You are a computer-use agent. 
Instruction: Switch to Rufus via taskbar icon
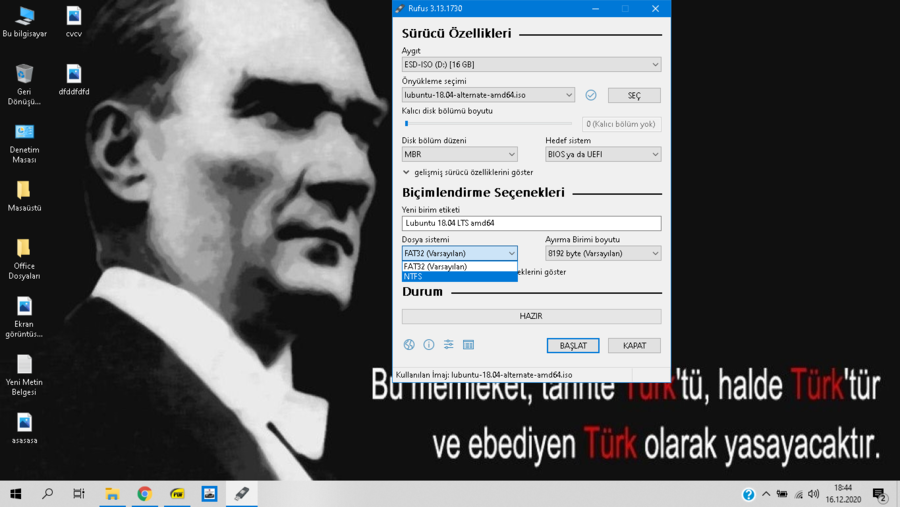click(242, 494)
